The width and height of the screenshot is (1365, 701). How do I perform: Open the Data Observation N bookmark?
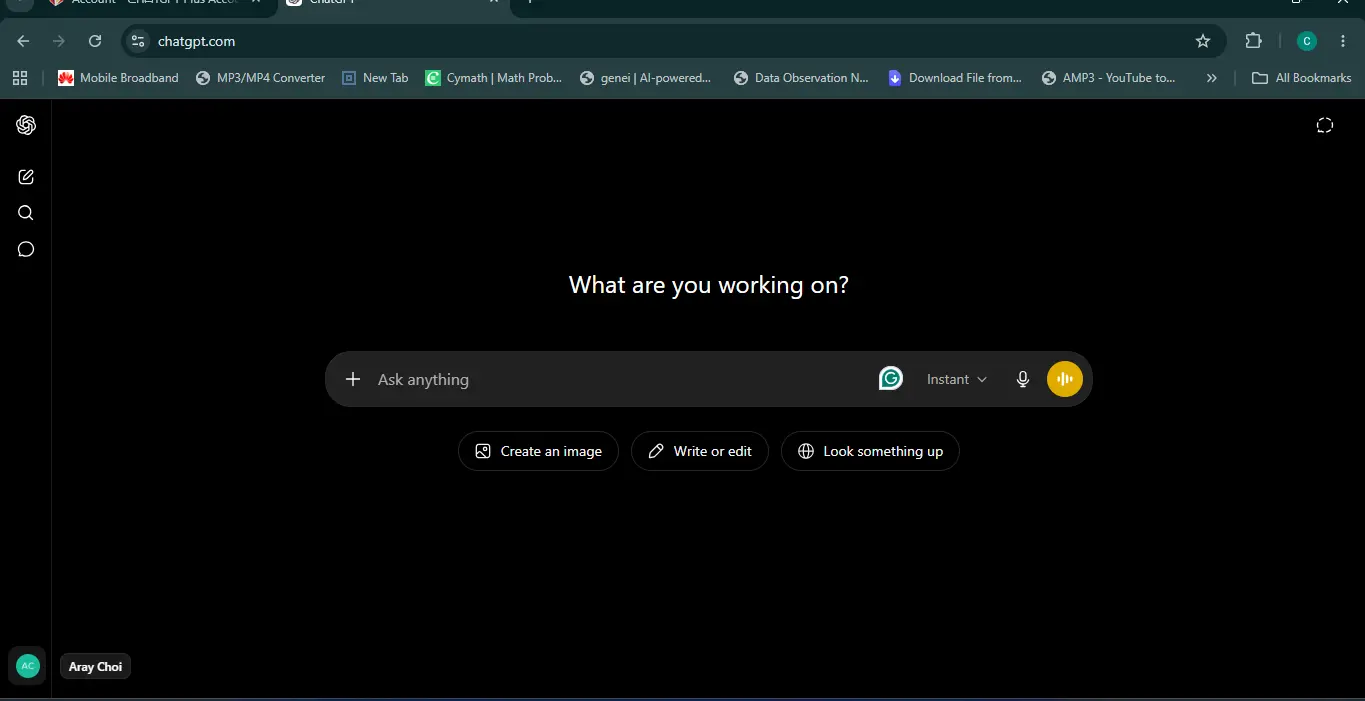801,77
